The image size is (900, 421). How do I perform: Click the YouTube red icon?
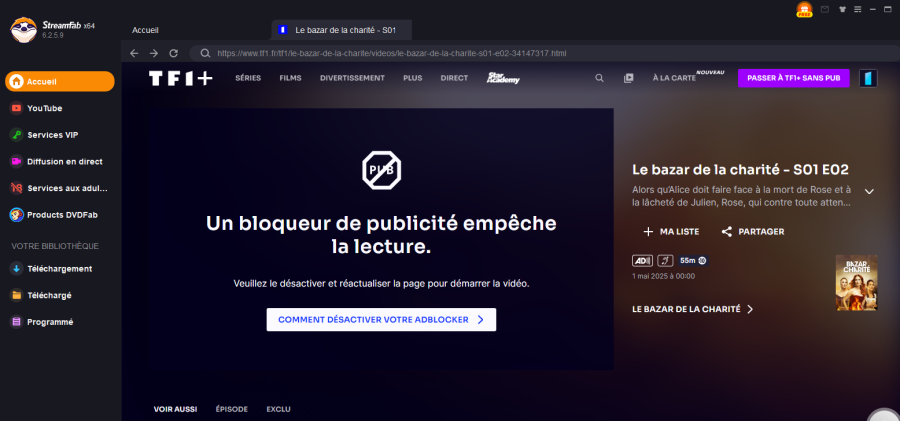click(x=17, y=108)
